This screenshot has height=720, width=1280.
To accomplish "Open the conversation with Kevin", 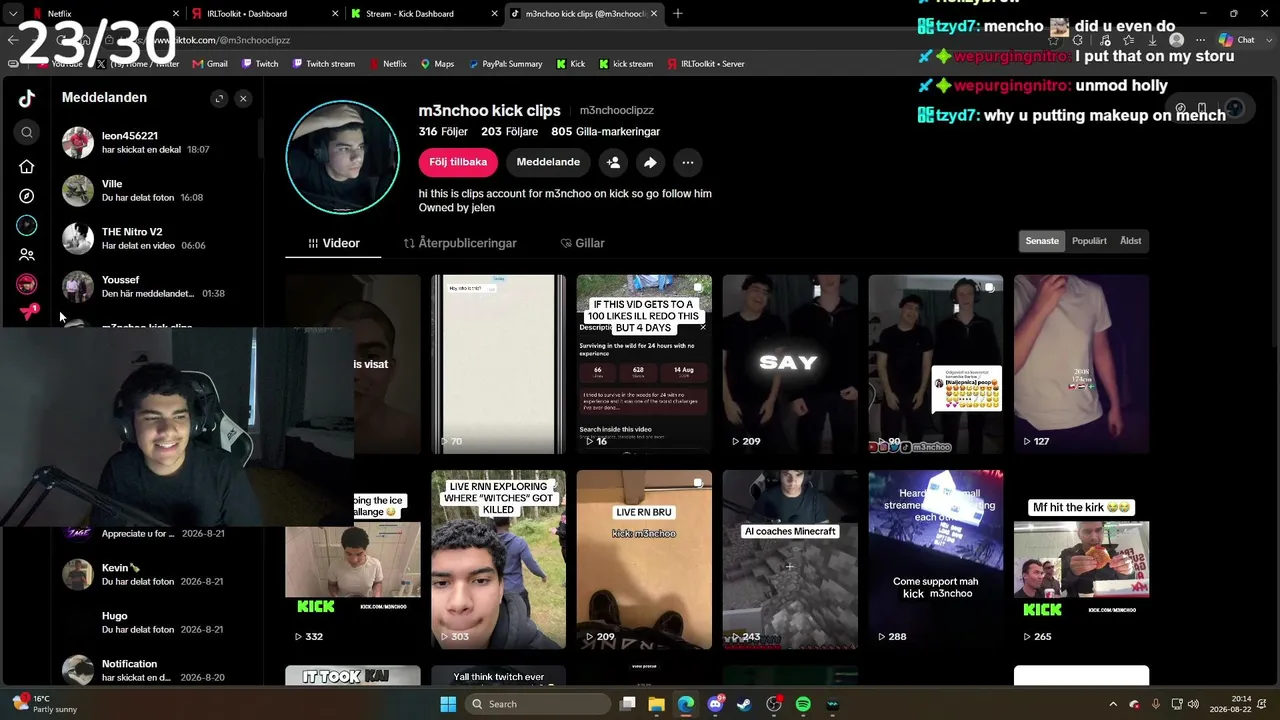I will (x=157, y=575).
